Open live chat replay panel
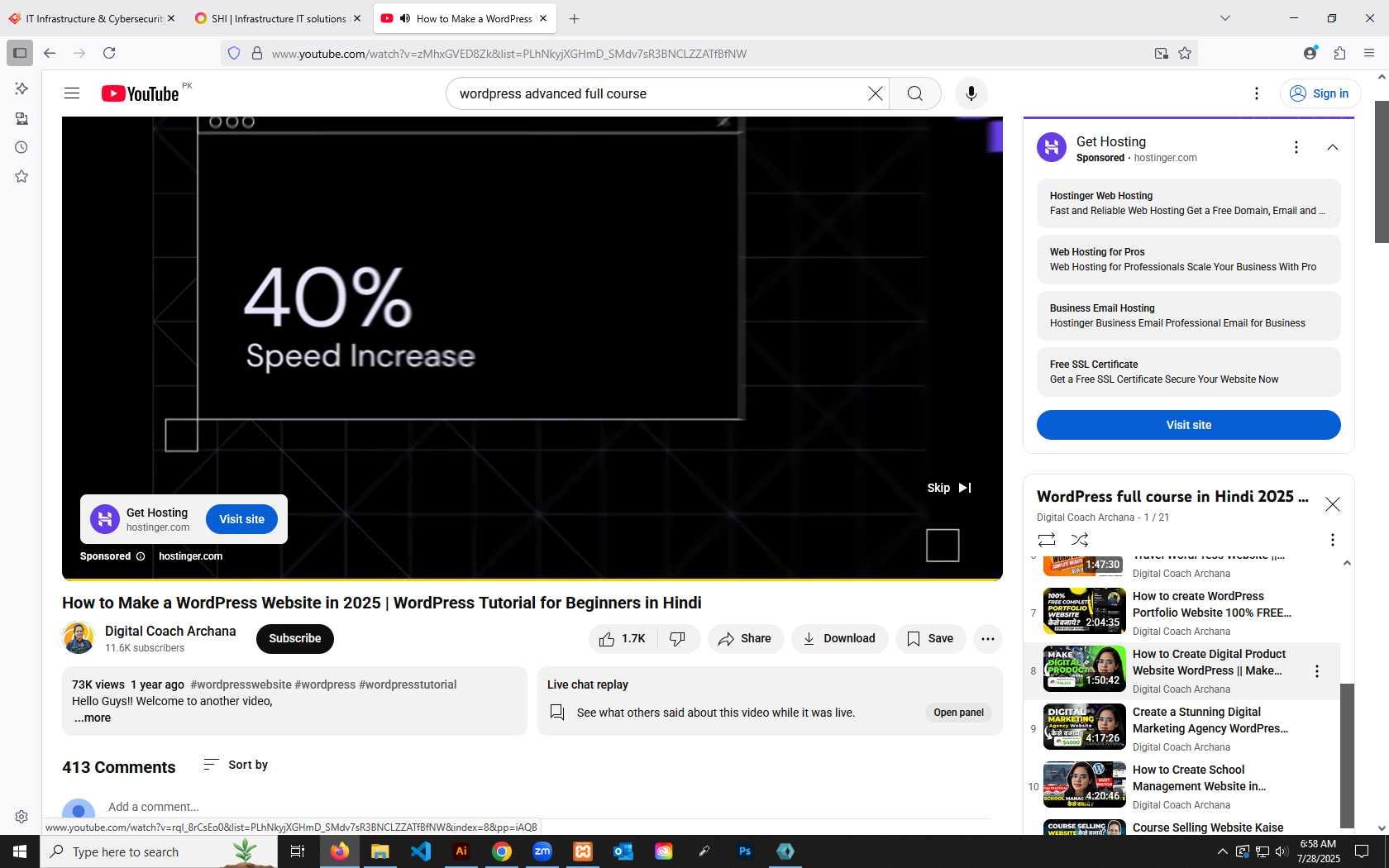Viewport: 1389px width, 868px height. point(959,713)
